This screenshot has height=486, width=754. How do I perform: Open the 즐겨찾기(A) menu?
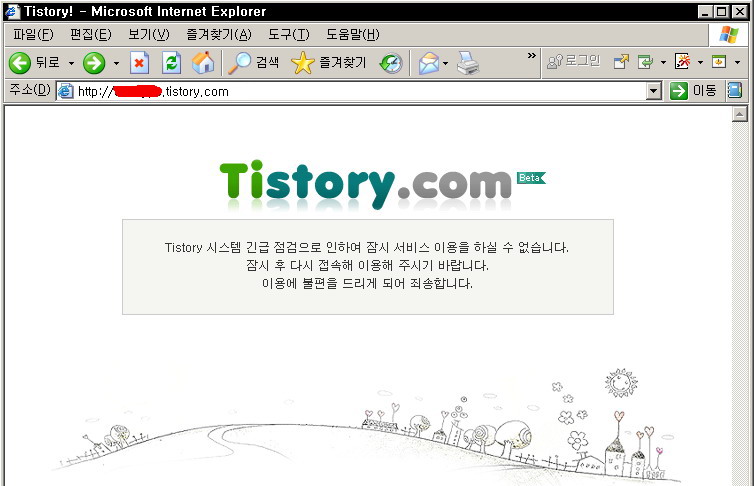pyautogui.click(x=219, y=34)
